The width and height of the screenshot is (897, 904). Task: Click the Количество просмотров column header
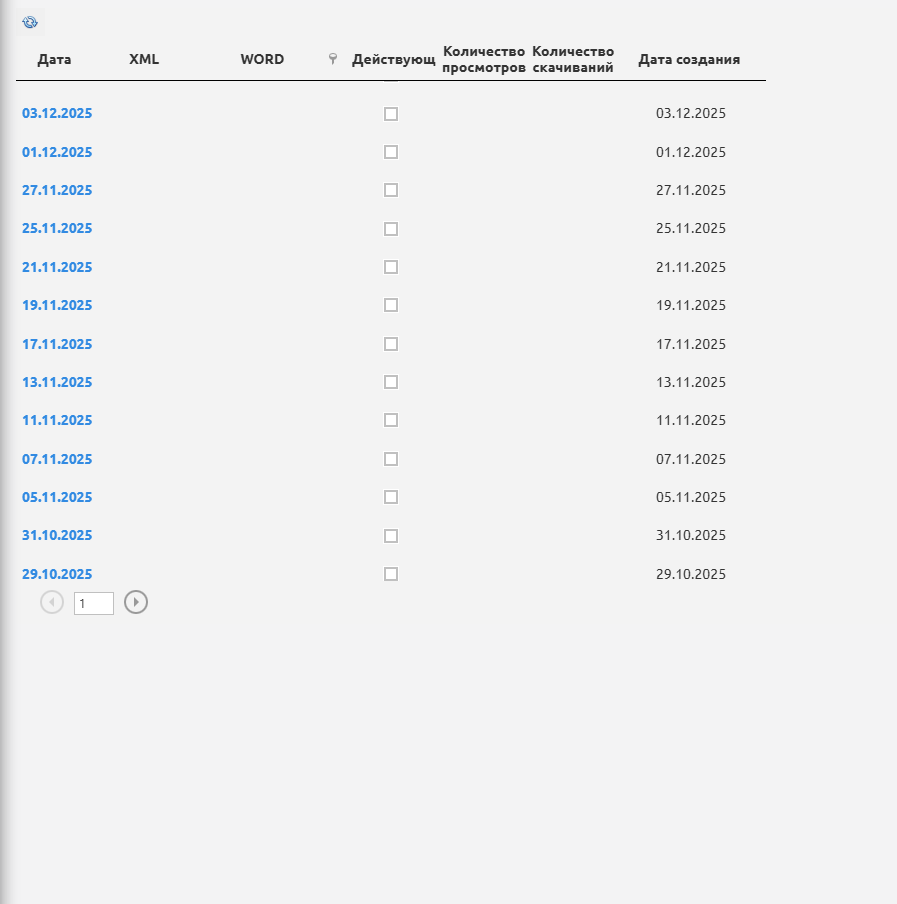[x=484, y=59]
